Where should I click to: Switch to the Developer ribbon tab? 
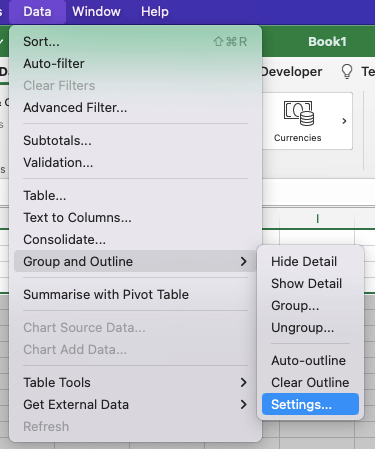click(x=292, y=71)
